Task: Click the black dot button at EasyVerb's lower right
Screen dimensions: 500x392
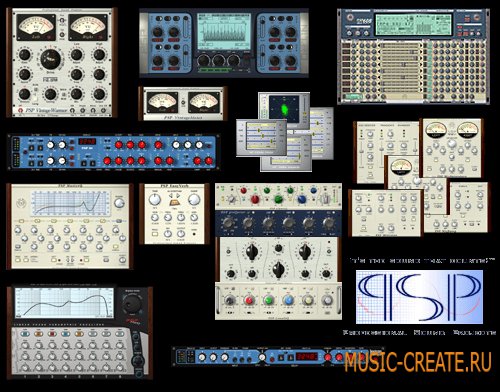Action: pos(194,234)
